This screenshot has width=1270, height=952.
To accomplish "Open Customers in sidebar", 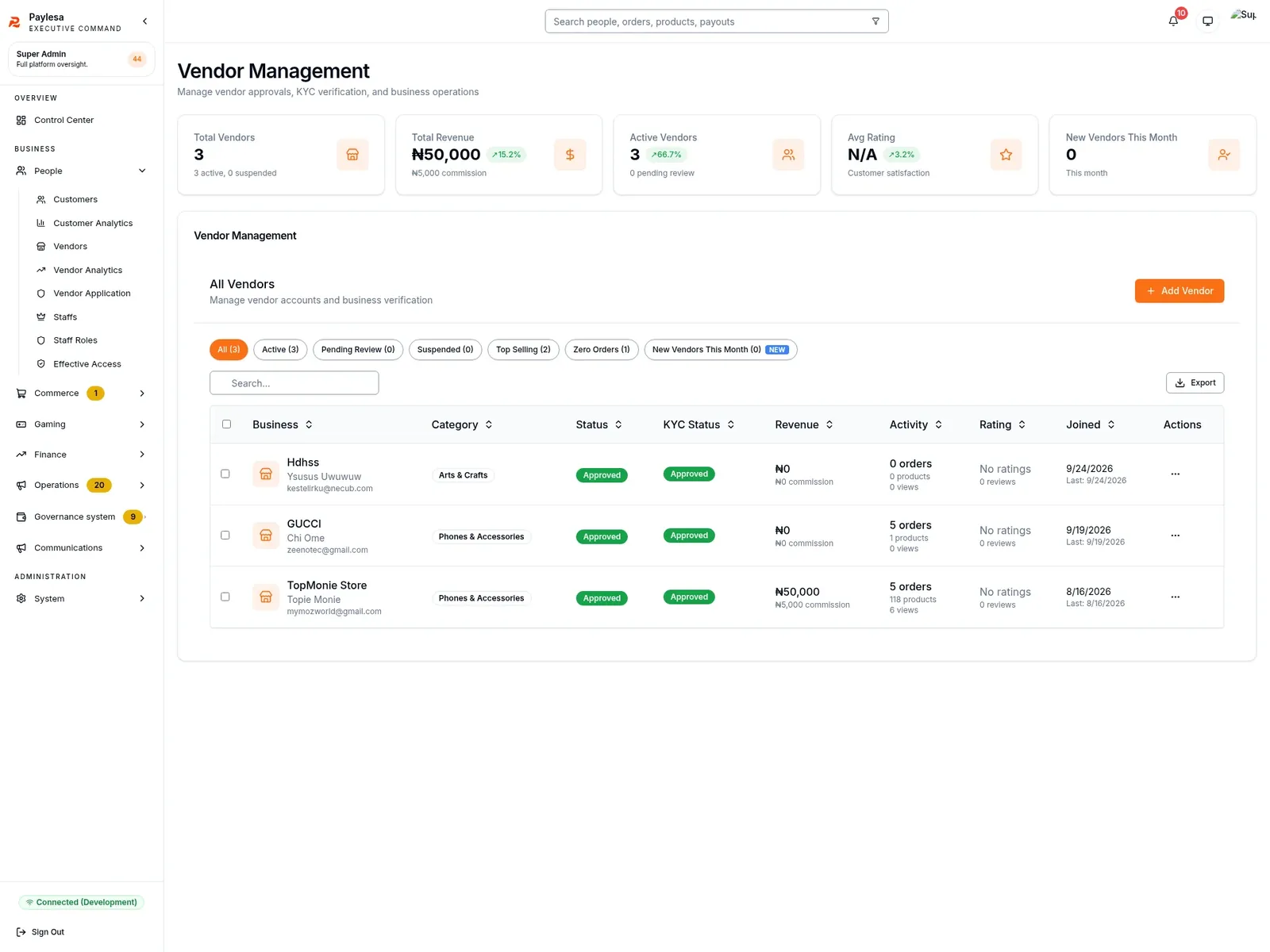I will pyautogui.click(x=75, y=200).
